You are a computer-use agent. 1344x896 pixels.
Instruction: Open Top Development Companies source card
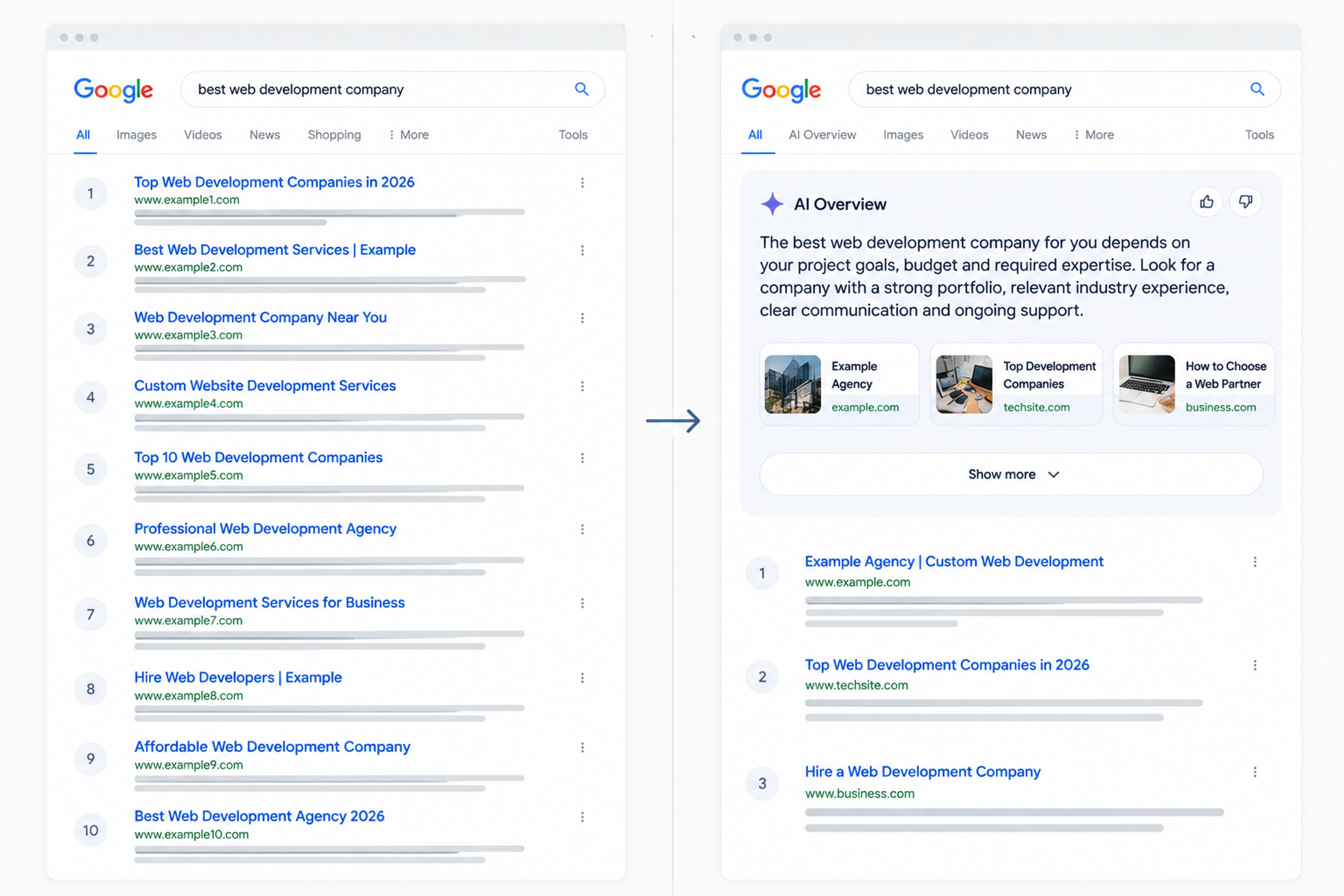click(x=1015, y=384)
